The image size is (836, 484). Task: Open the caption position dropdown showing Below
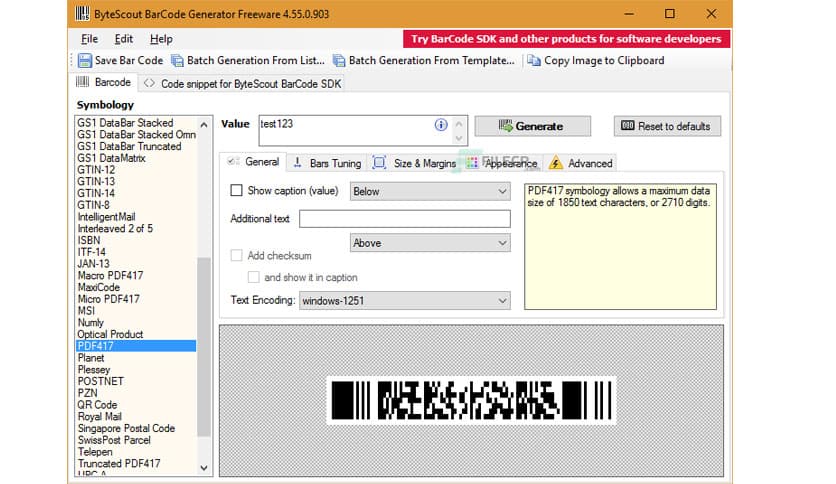pos(430,191)
